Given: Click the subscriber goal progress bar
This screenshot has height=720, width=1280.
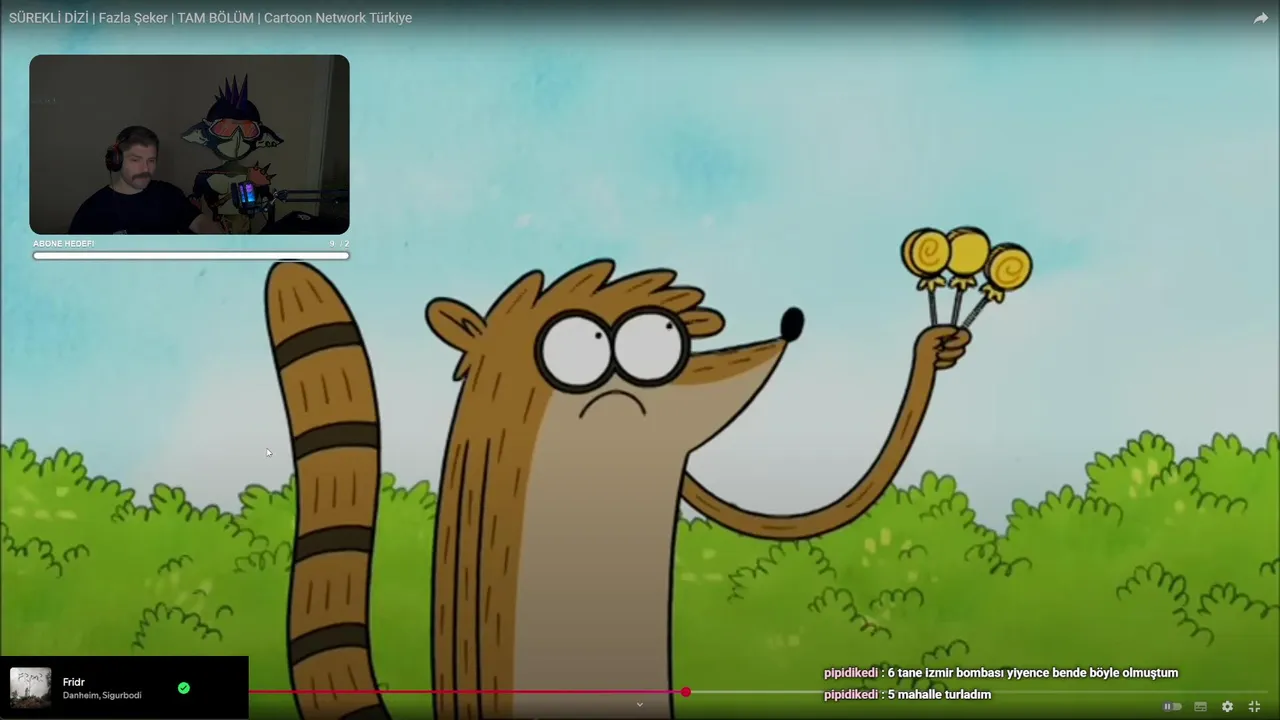Looking at the screenshot, I should click(191, 256).
